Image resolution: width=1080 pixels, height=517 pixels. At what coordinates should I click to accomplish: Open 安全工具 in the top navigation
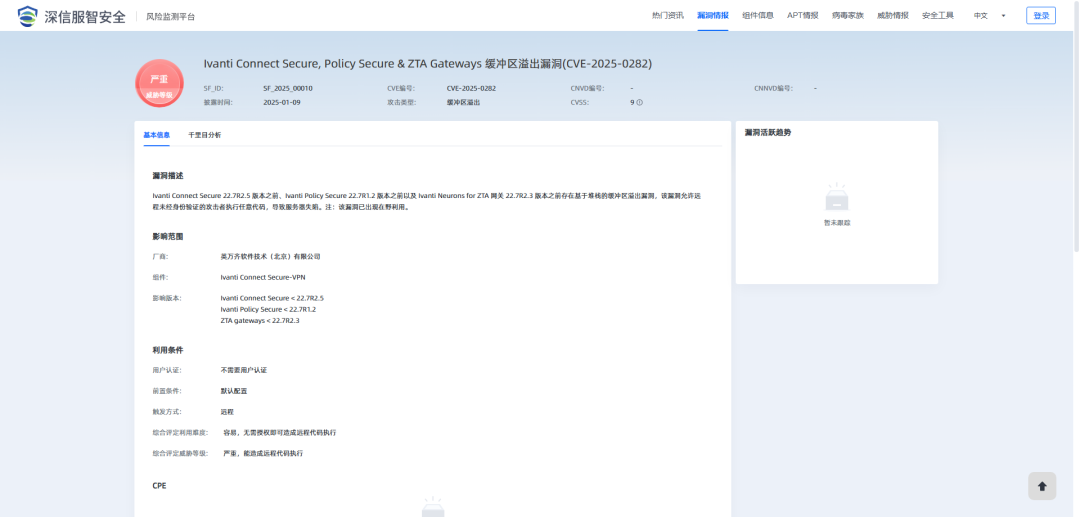coord(937,15)
